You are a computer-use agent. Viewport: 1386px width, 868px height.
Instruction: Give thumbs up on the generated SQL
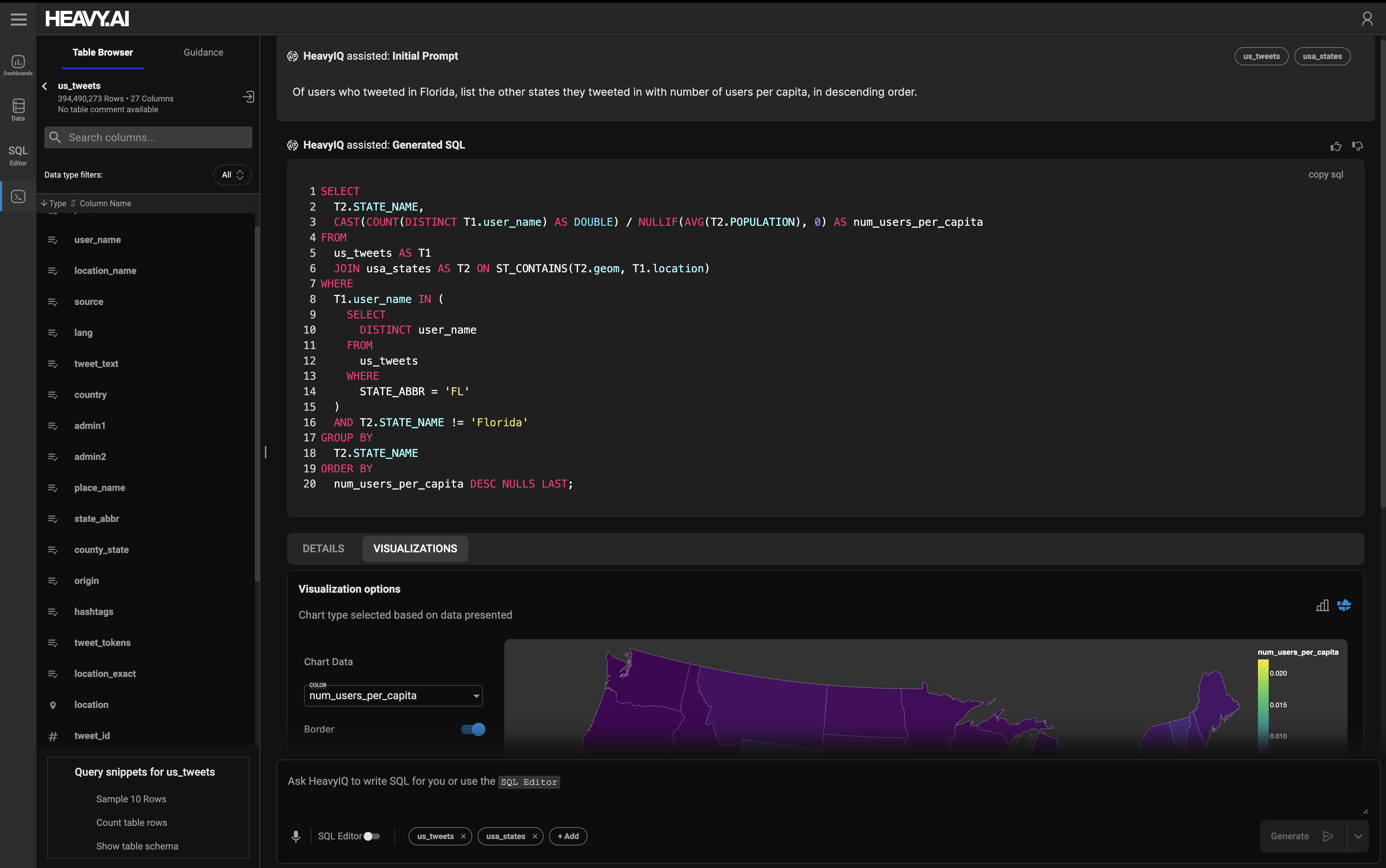click(x=1336, y=146)
